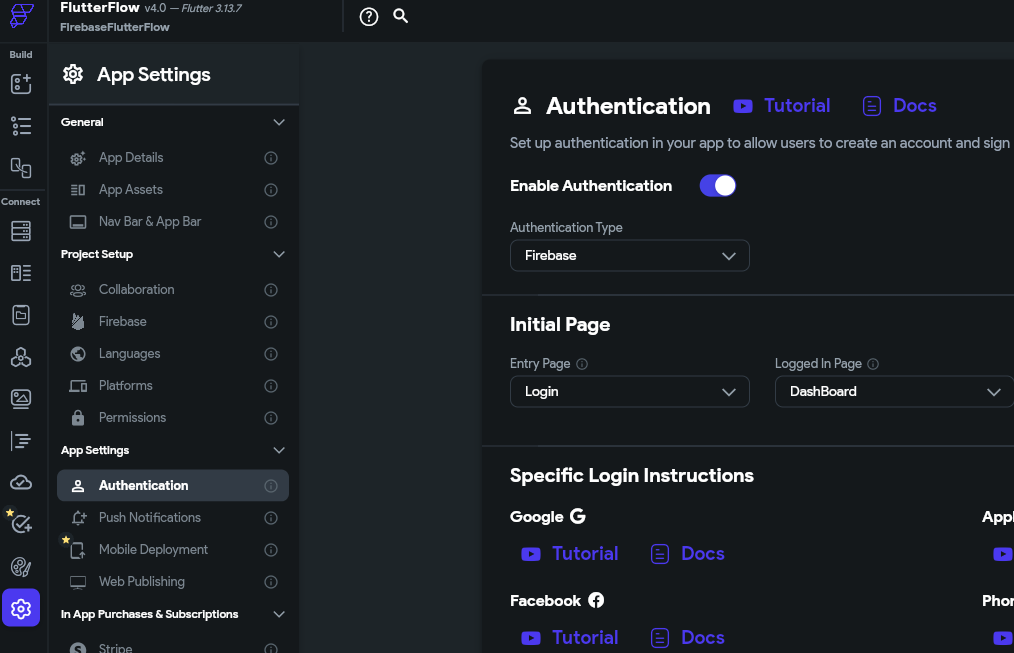The width and height of the screenshot is (1014, 653).
Task: Collapse In App Purchases & Subscriptions section
Action: (279, 614)
